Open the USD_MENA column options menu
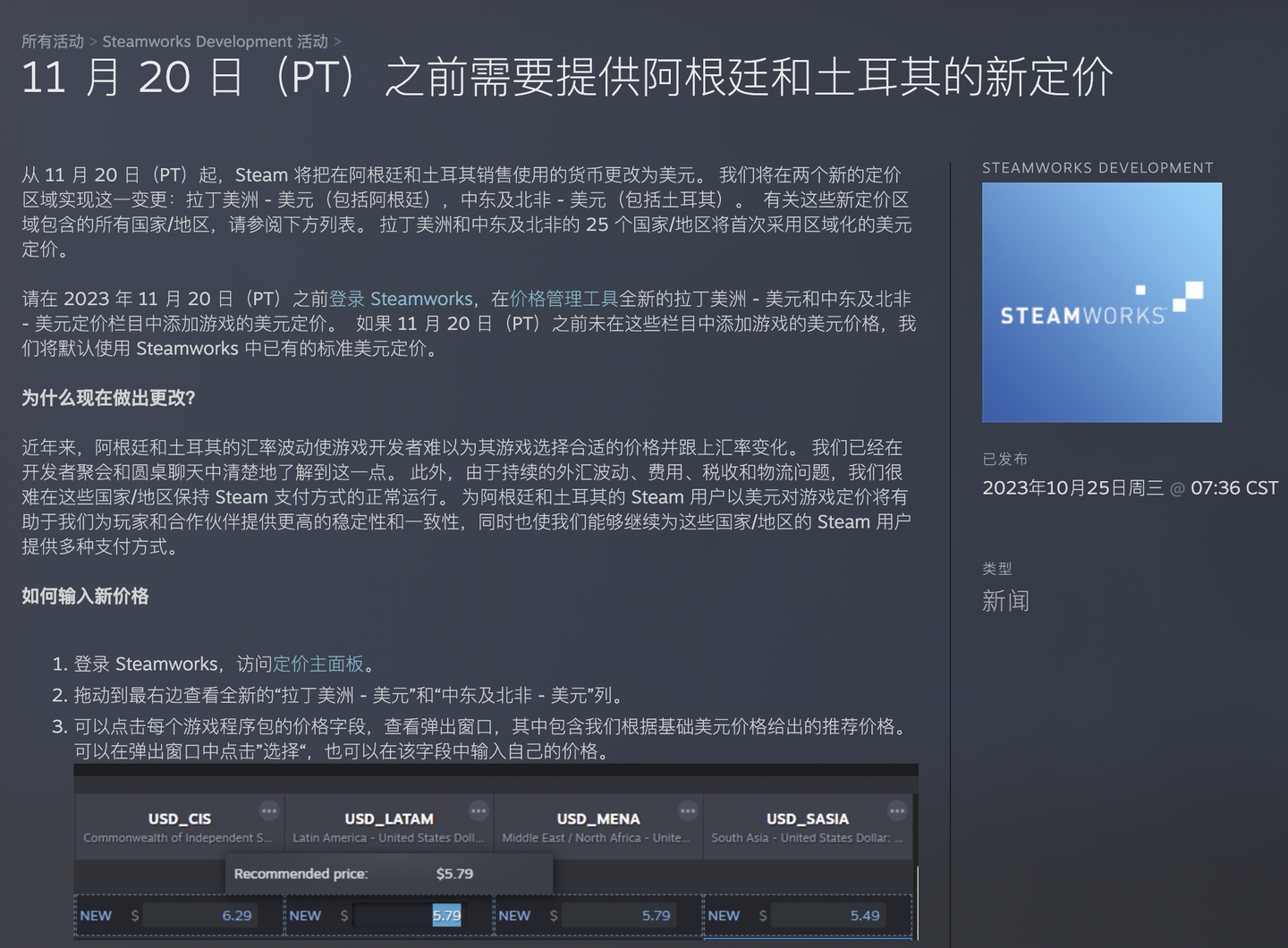Viewport: 1288px width, 948px height. click(688, 809)
